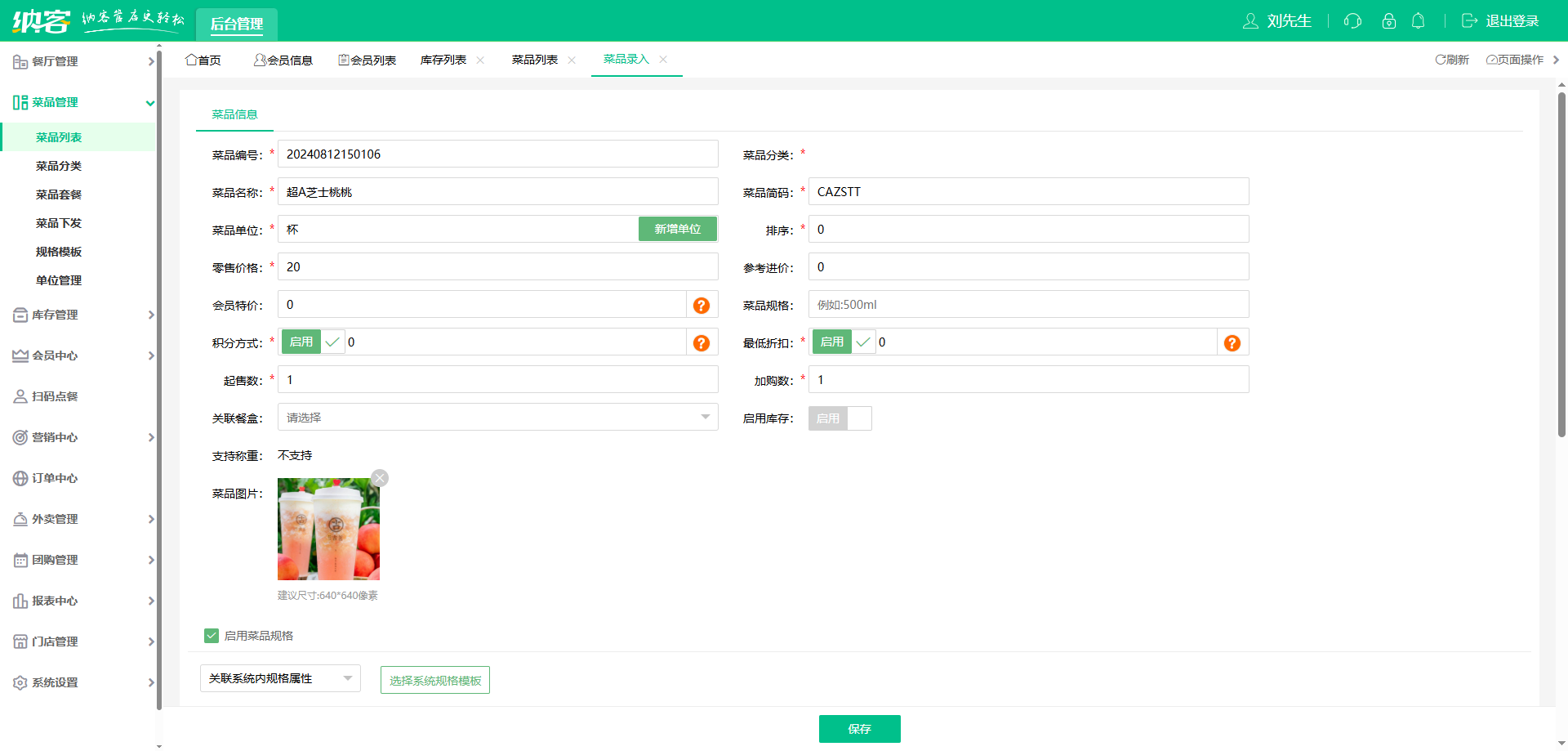Click the customer service headset icon

tap(1352, 21)
